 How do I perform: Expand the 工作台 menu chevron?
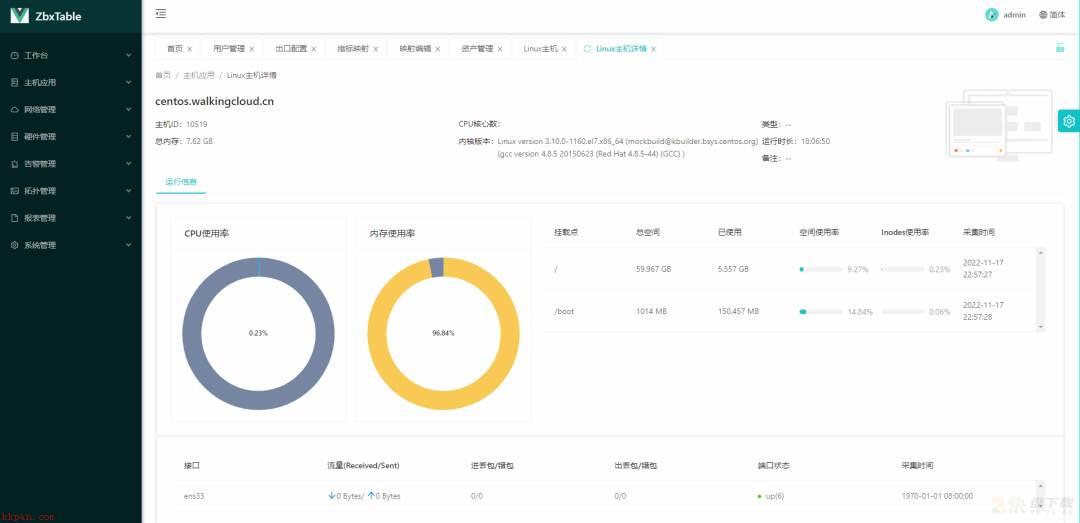click(x=128, y=55)
